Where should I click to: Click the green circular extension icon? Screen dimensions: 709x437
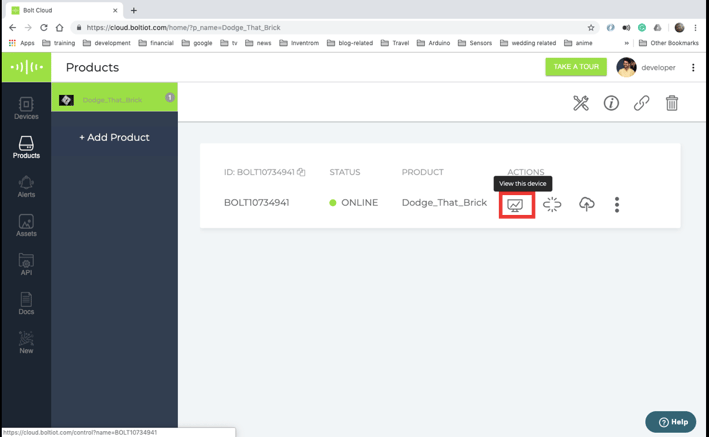tap(642, 28)
